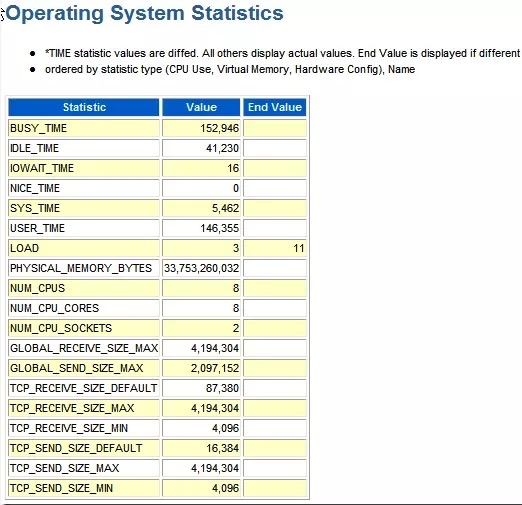
Task: Select the BUSY_TIME statistic cell
Action: (84, 128)
